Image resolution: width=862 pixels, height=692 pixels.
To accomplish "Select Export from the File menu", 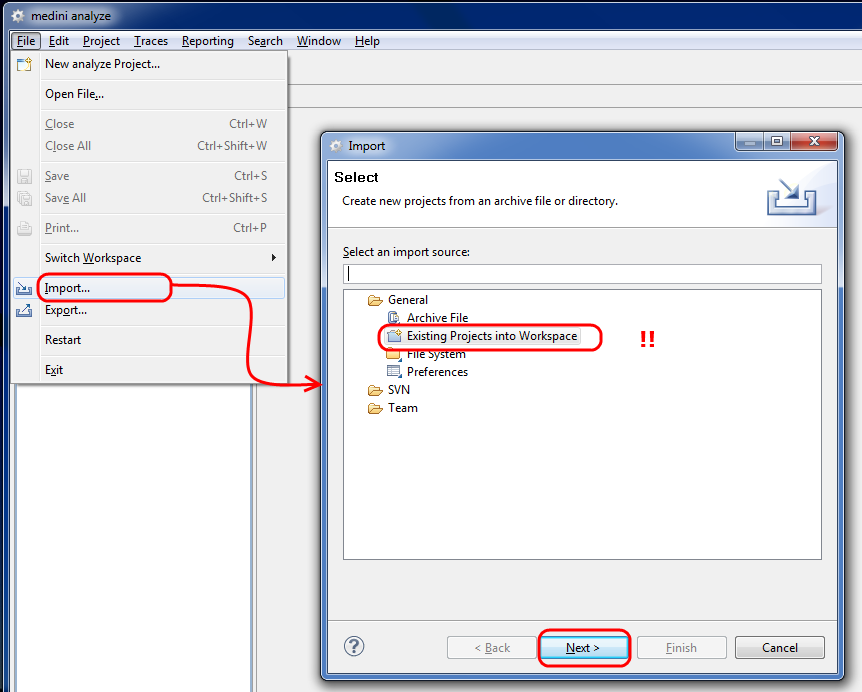I will [x=148, y=311].
